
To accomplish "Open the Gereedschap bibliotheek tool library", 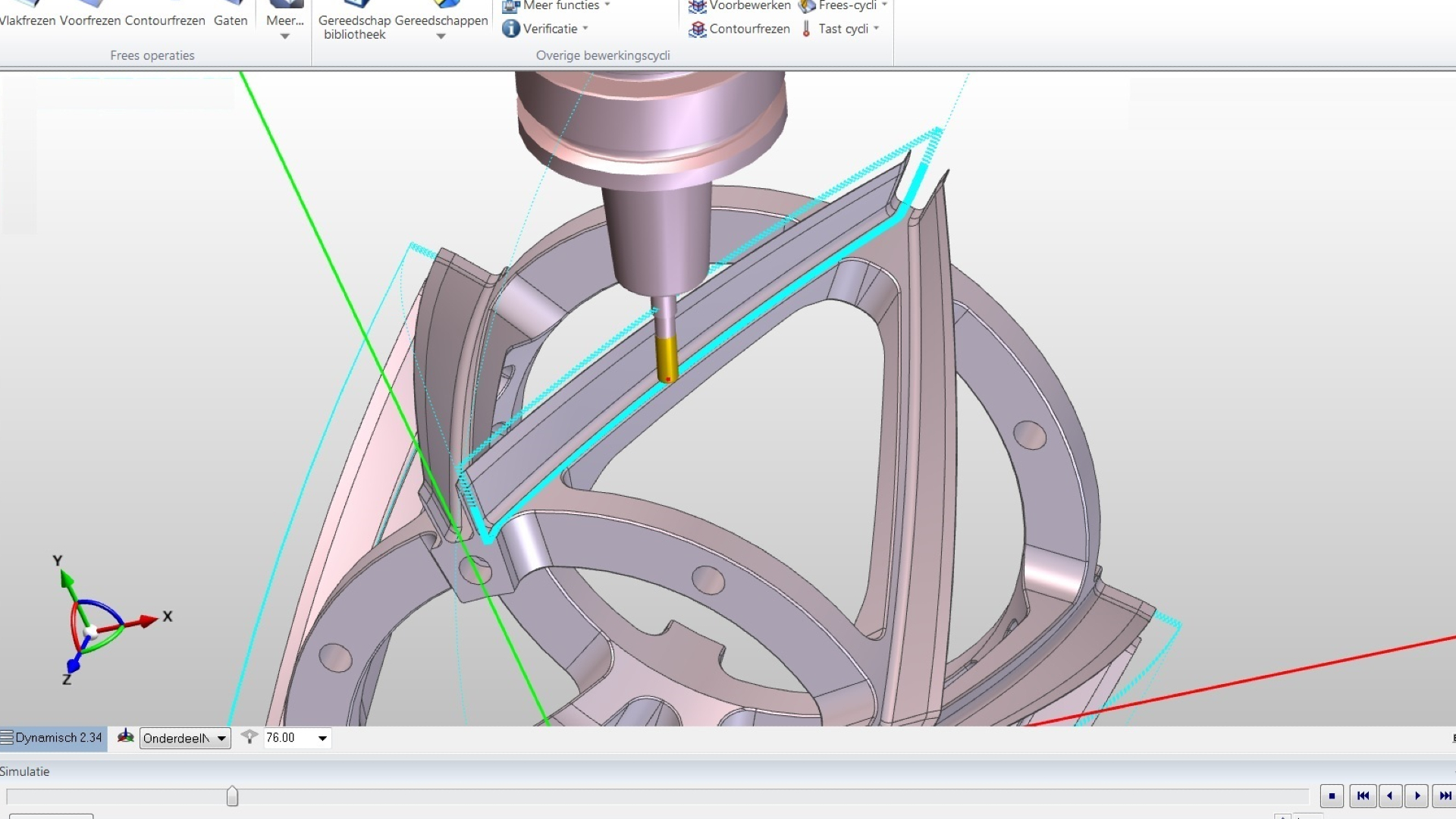I will pos(353,19).
